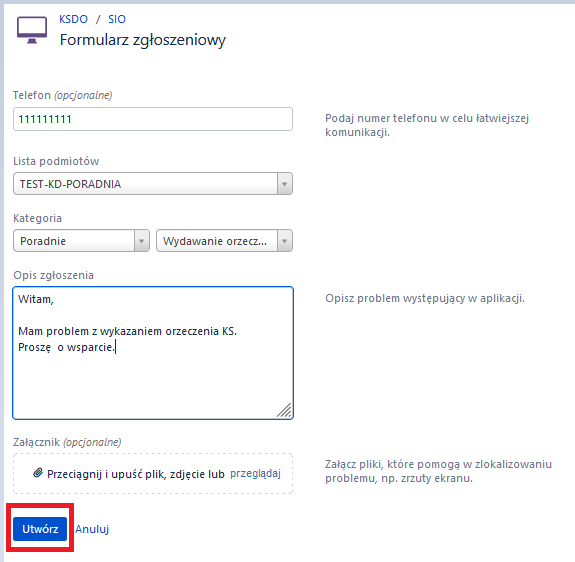Click the przeglądaj link to browse files

(255, 474)
